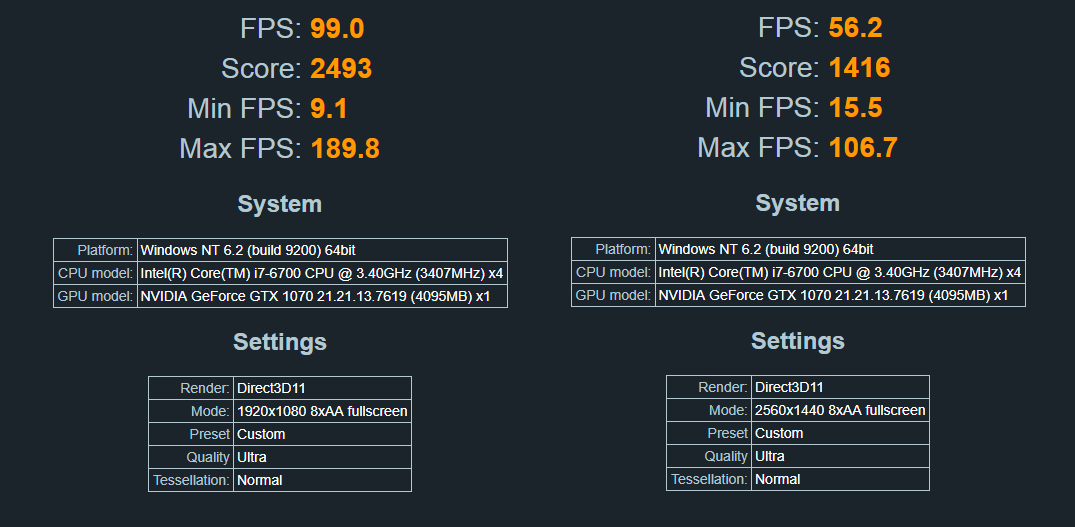Viewport: 1075px width, 527px height.
Task: Click the Platform label in the 2560x1440 result
Action: (x=622, y=249)
